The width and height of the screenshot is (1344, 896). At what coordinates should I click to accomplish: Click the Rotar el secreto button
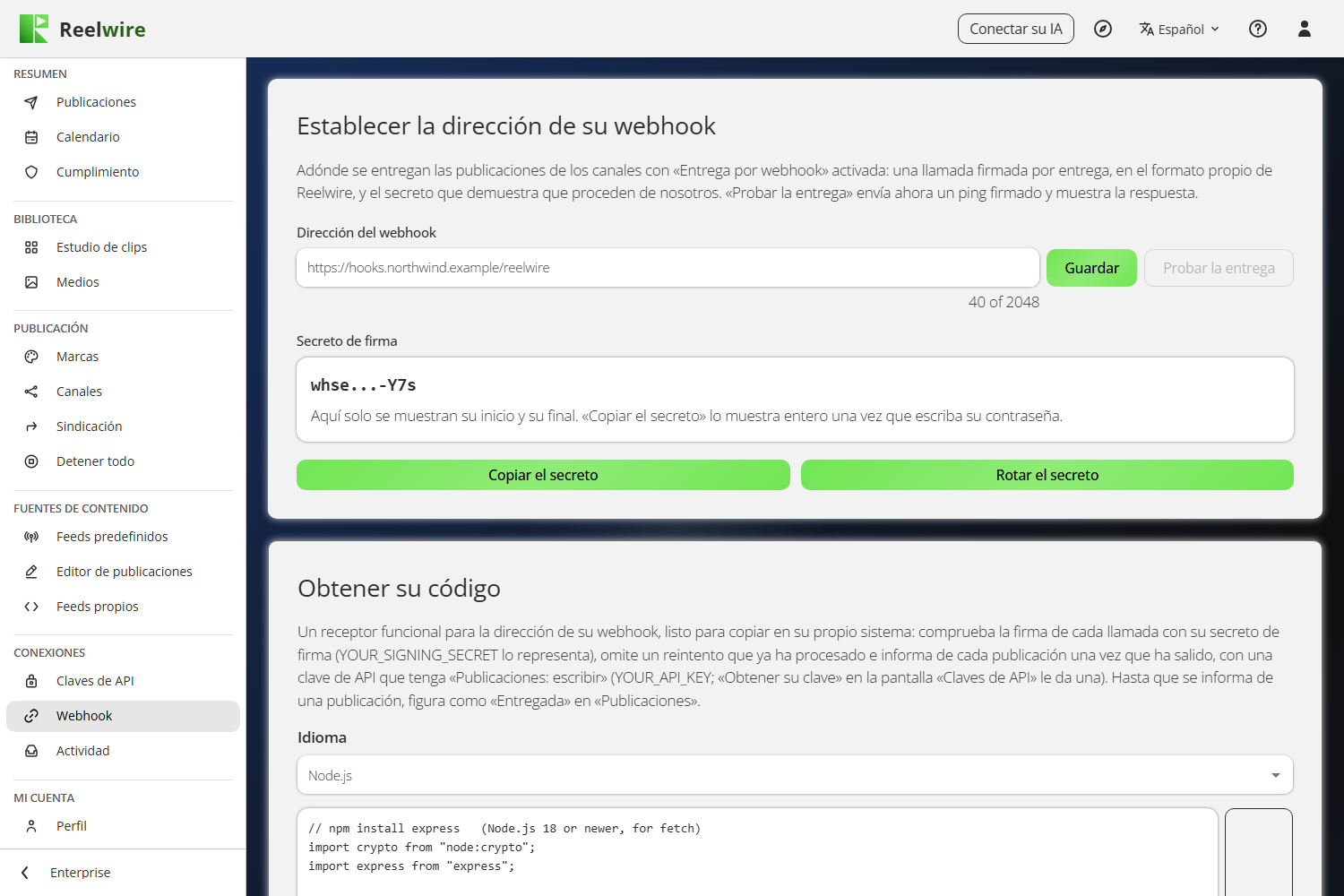[1047, 475]
